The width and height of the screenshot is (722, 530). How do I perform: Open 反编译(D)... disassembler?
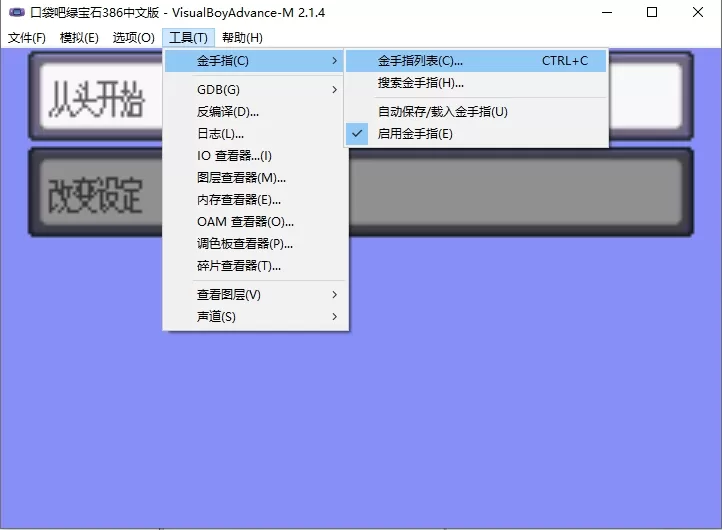click(x=254, y=112)
